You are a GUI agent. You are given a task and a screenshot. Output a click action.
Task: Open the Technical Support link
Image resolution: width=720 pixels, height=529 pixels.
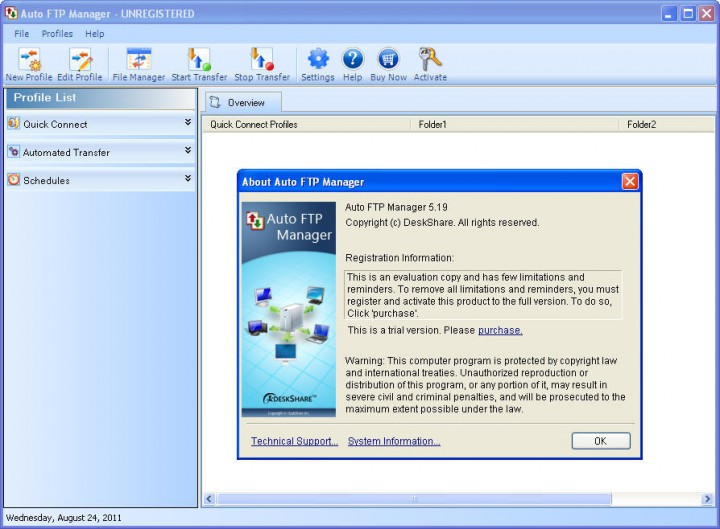294,441
